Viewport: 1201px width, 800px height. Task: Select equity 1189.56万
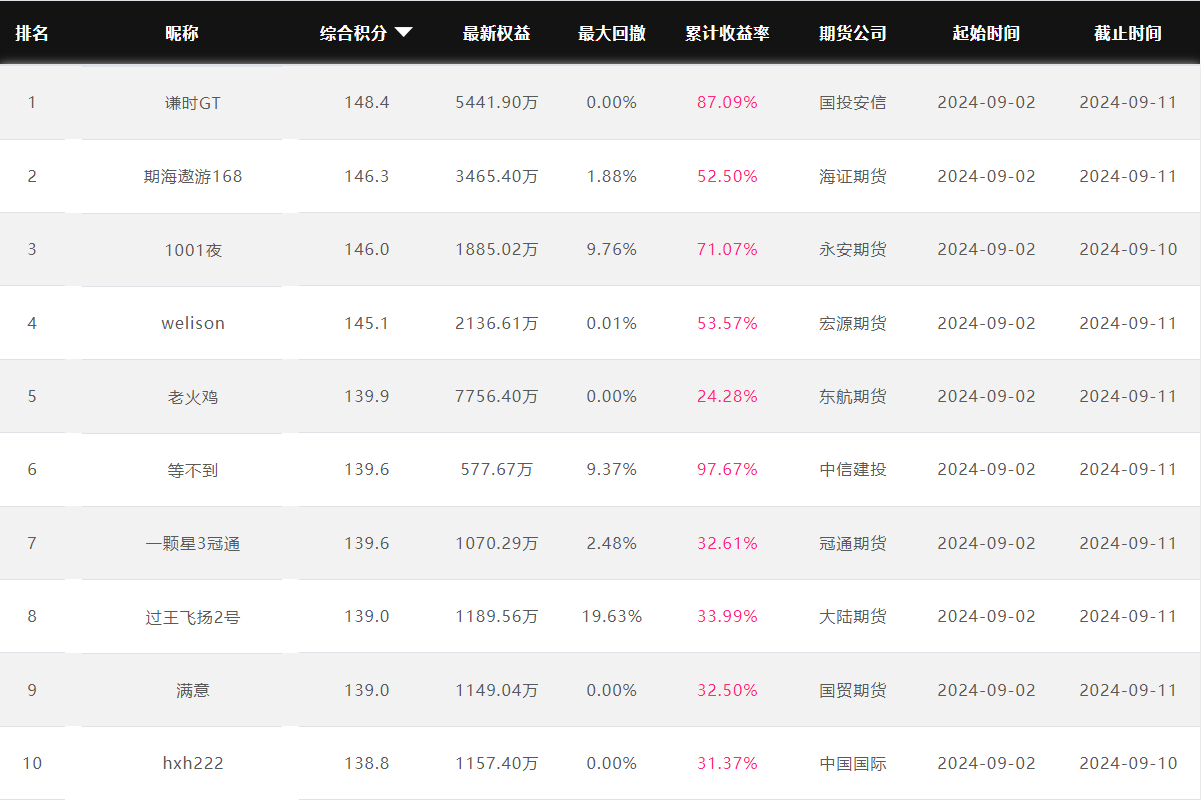click(497, 616)
